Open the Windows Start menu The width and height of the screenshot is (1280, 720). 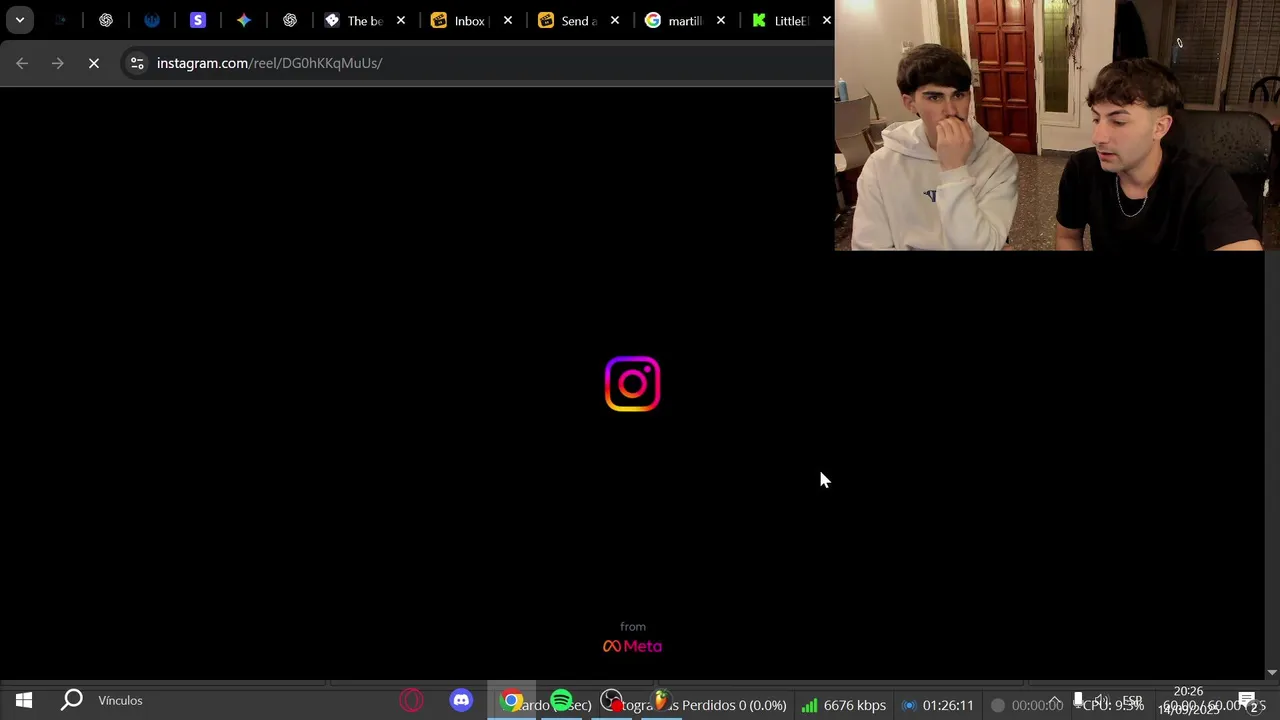pyautogui.click(x=24, y=700)
